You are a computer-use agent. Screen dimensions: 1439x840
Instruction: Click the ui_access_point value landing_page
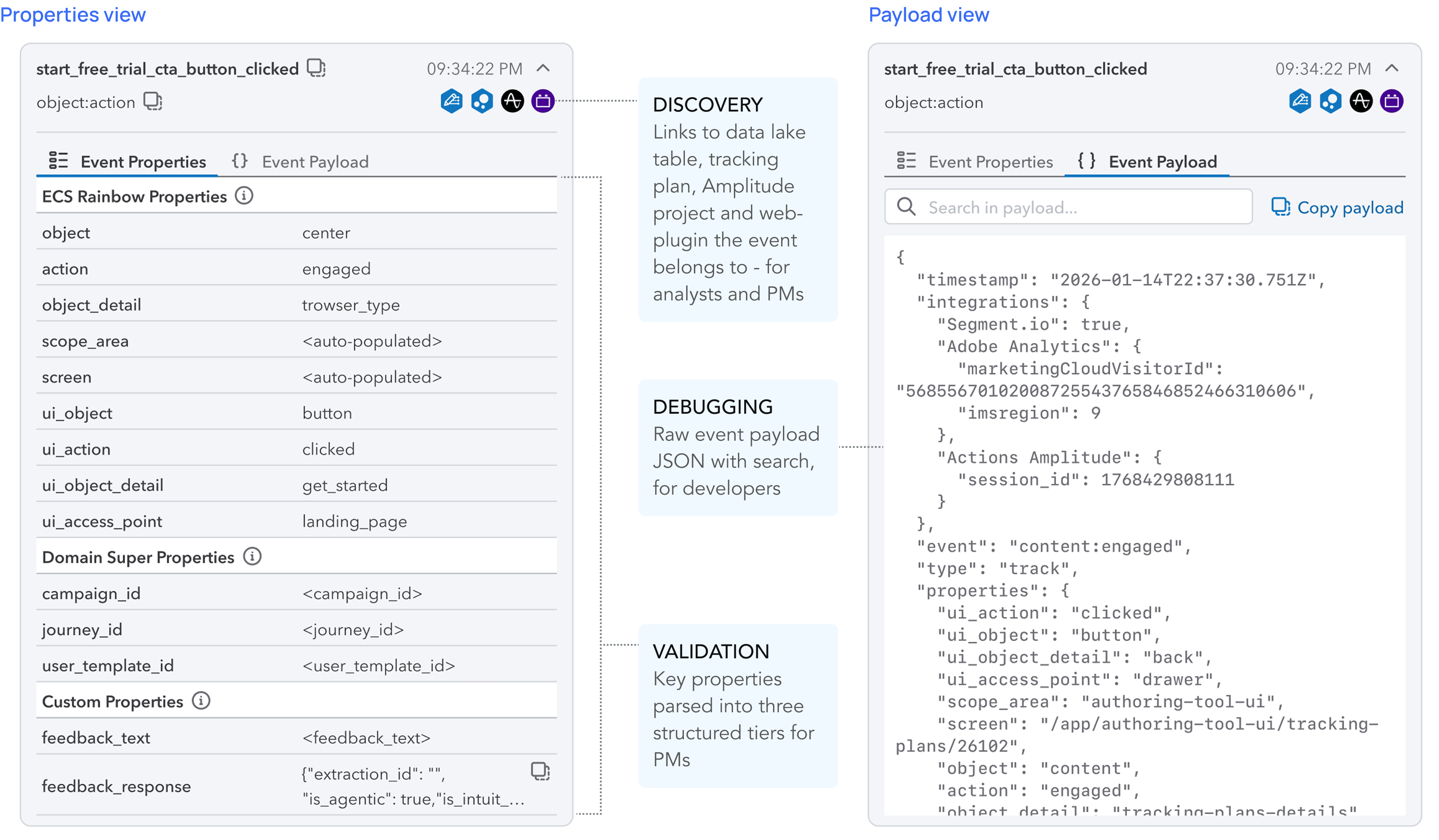click(x=355, y=521)
